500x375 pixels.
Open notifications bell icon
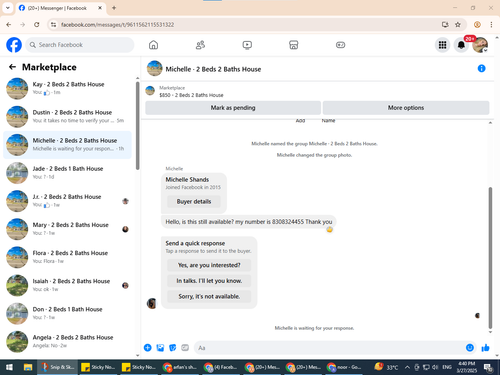point(461,45)
